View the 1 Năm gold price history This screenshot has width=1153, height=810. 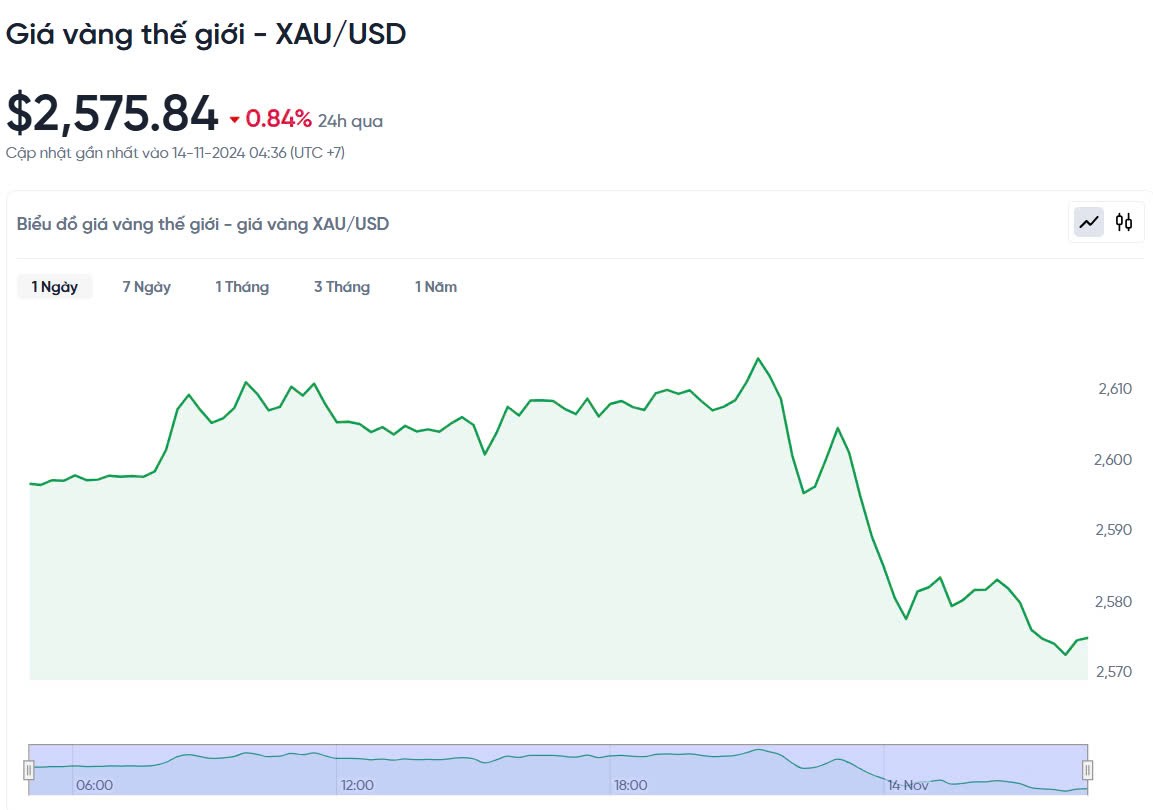[436, 287]
